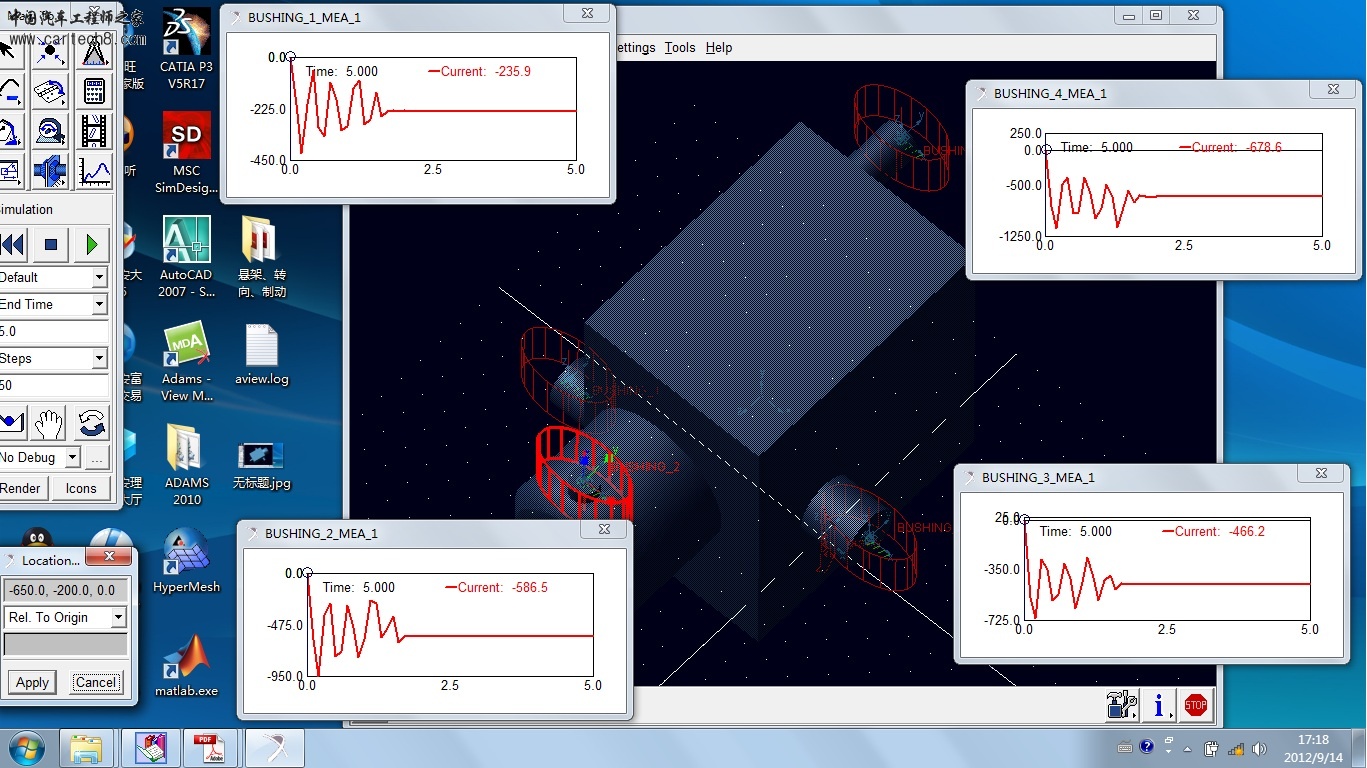
Task: Click the End Time value field 5.0
Action: 54,331
